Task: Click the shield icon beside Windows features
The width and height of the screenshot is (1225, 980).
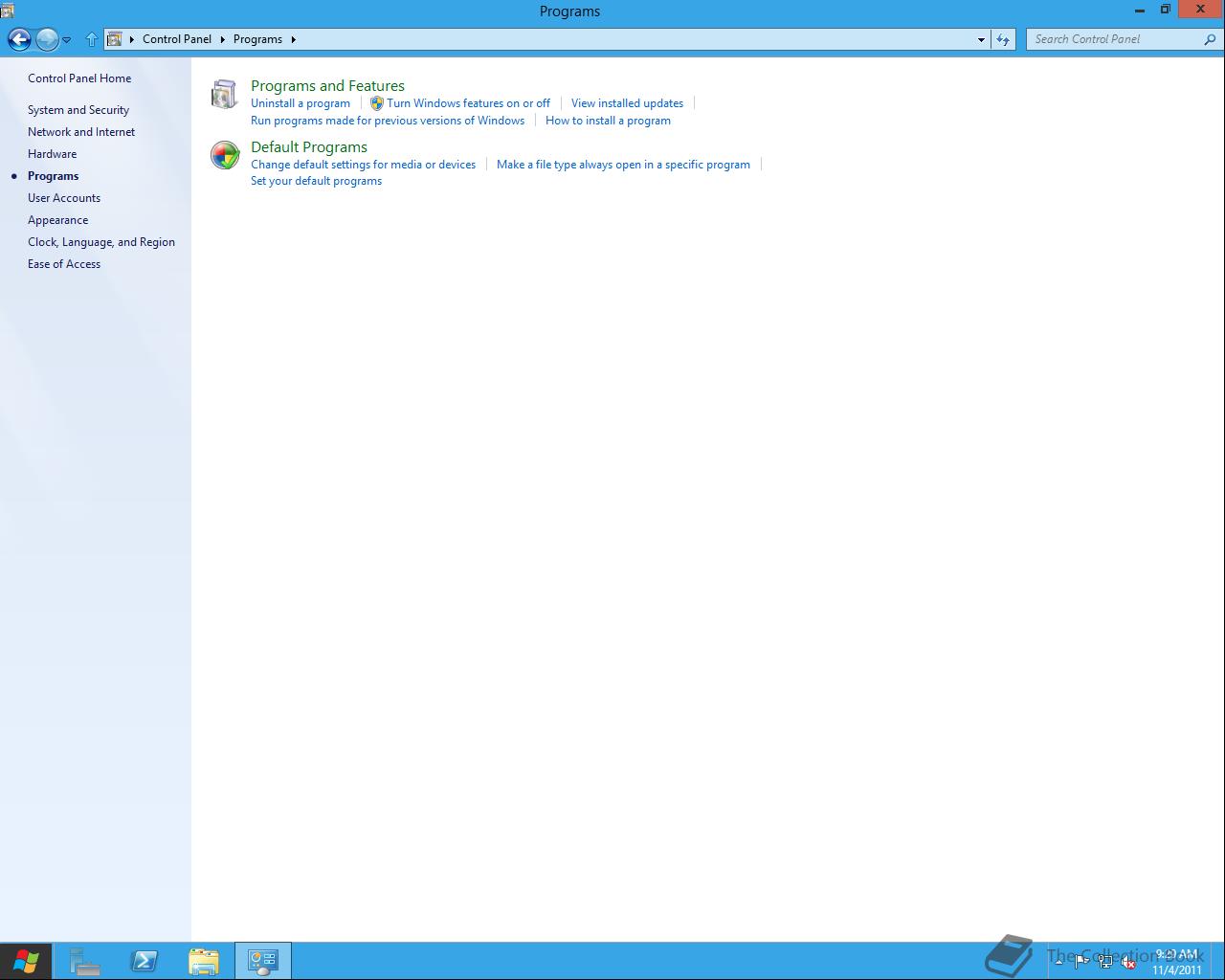Action: (x=377, y=103)
